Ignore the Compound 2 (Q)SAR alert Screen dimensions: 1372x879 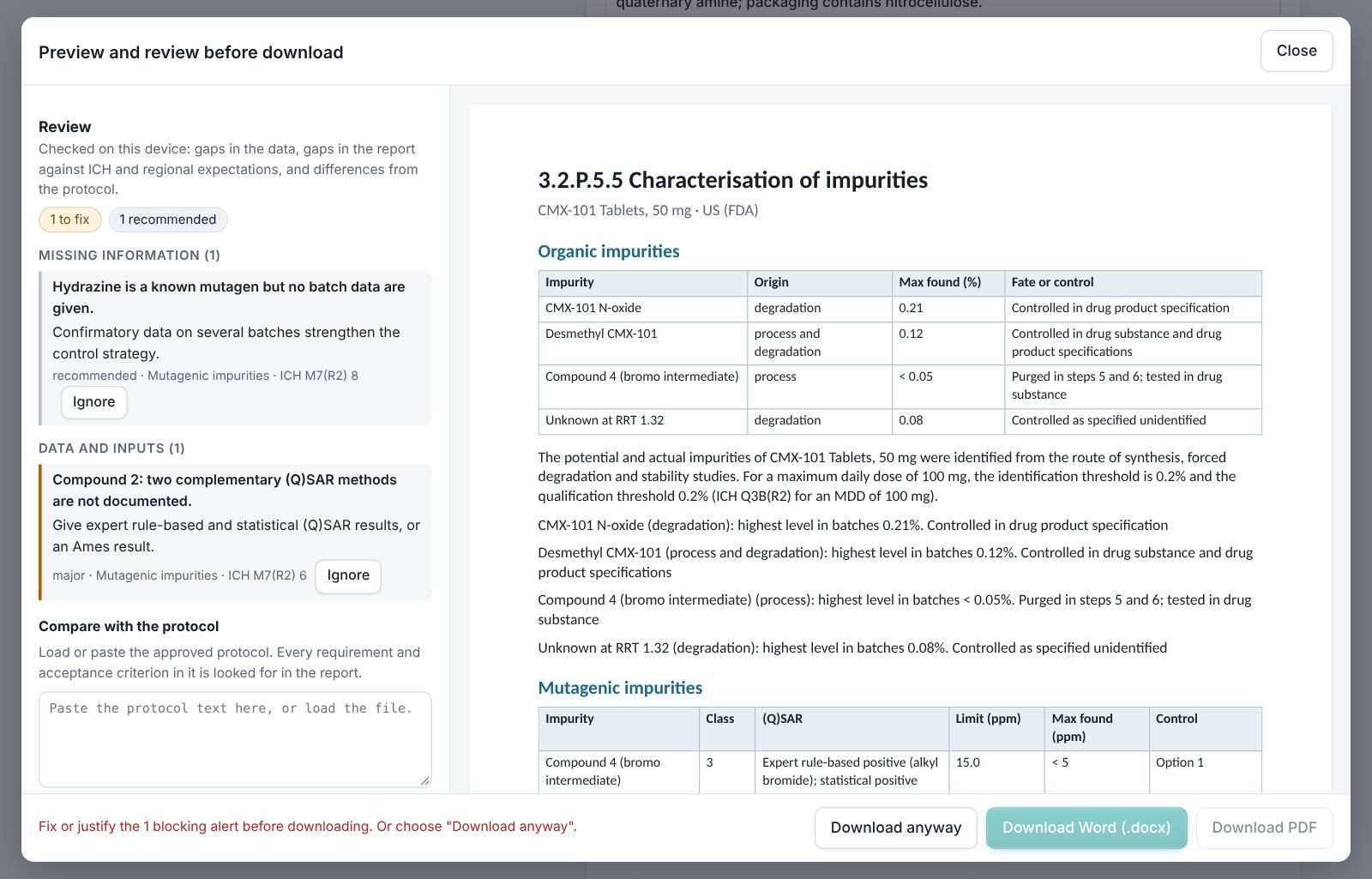(x=348, y=575)
